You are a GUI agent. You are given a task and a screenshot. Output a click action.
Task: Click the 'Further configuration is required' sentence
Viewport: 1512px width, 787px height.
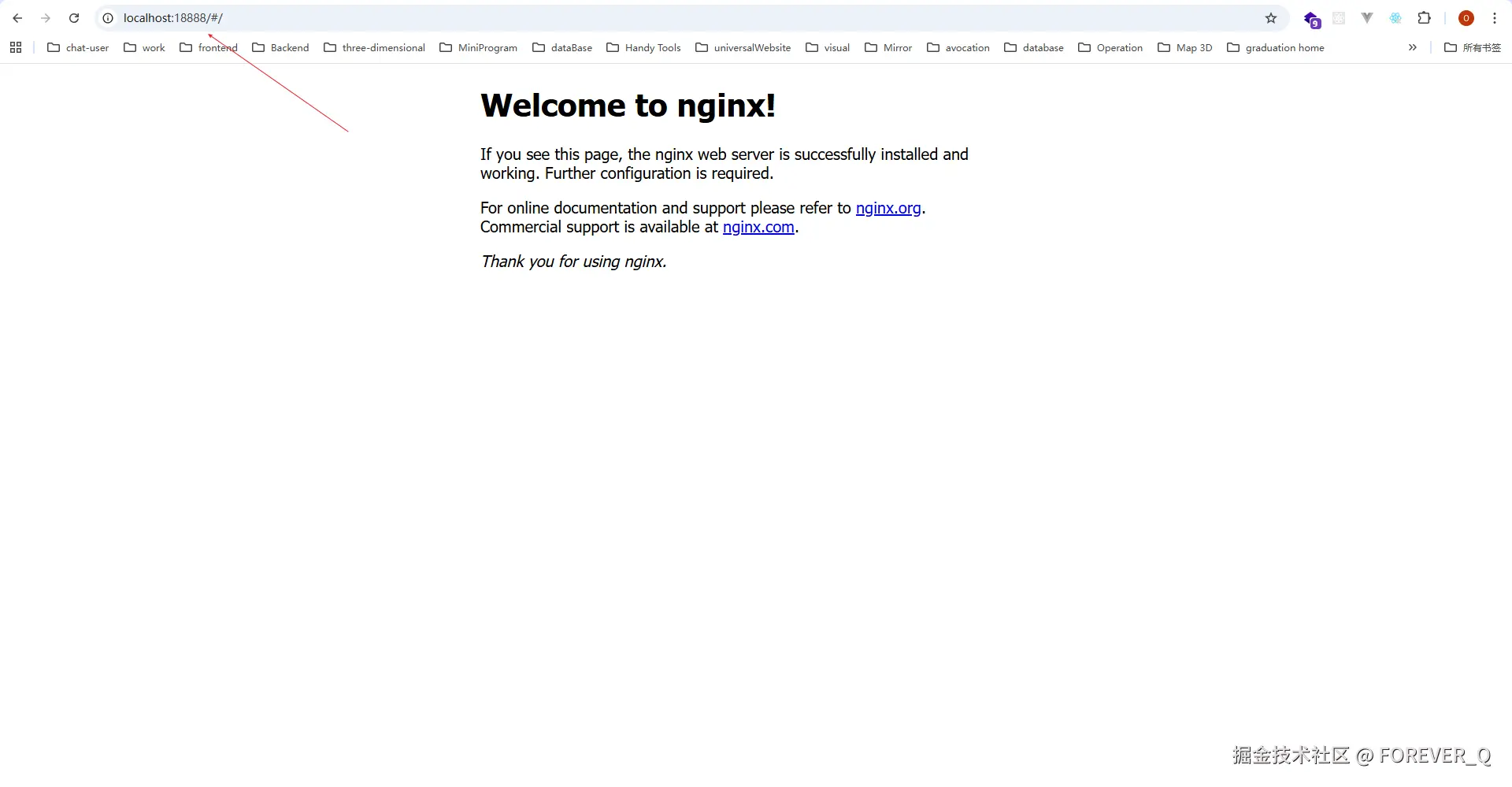(x=659, y=173)
